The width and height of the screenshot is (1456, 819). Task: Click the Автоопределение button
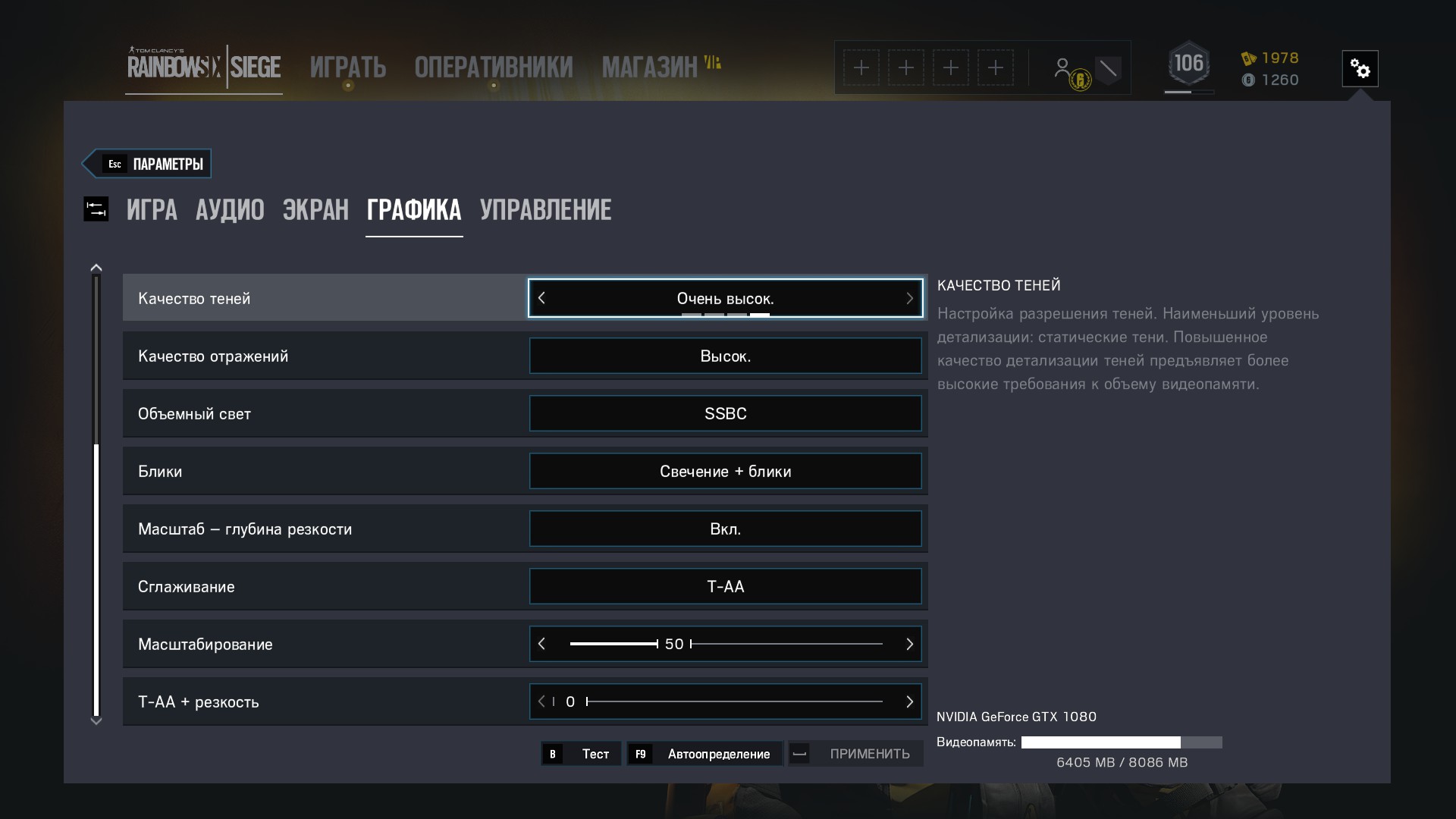[704, 754]
